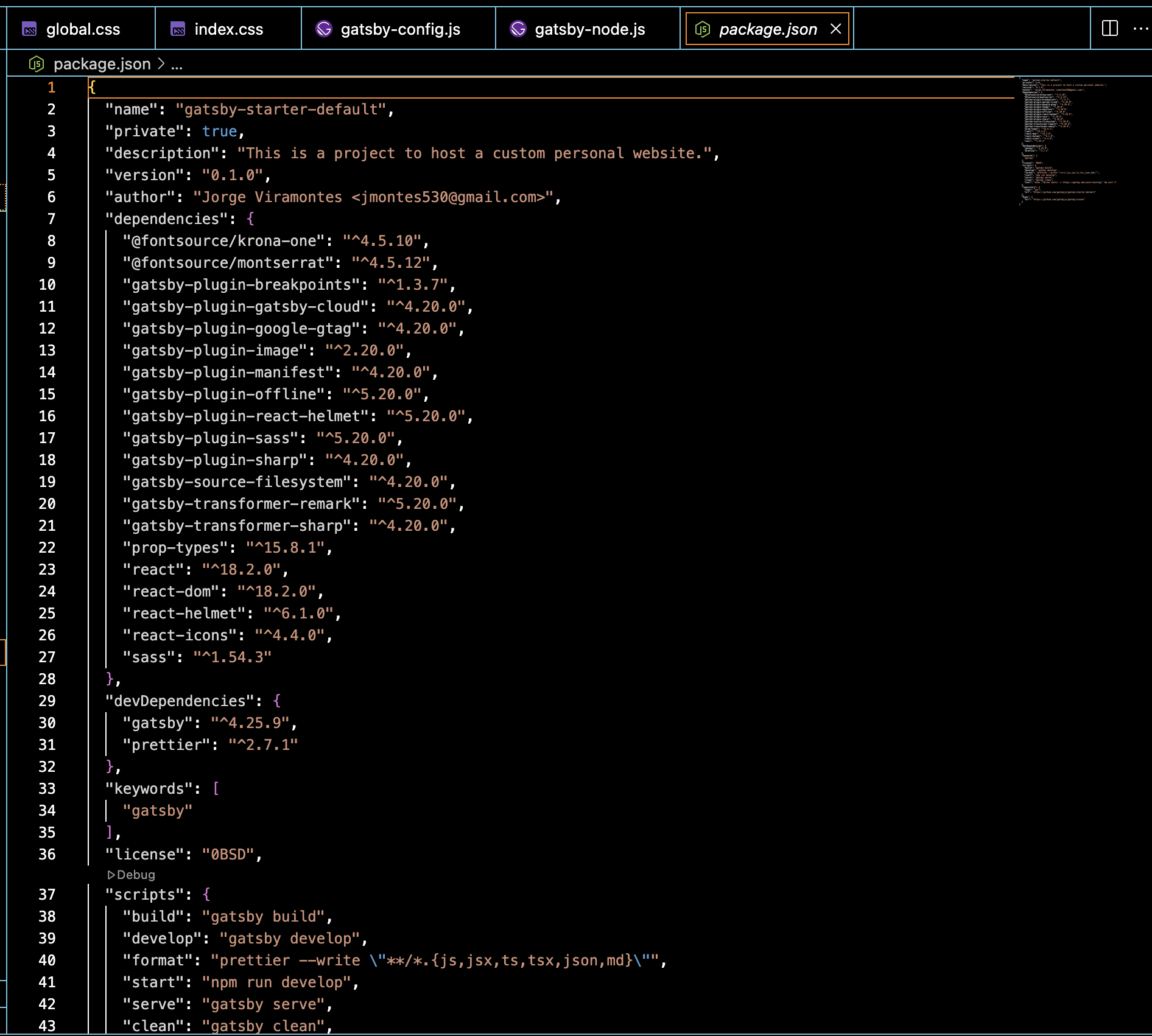Open the More Actions ellipsis menu

tap(1140, 27)
